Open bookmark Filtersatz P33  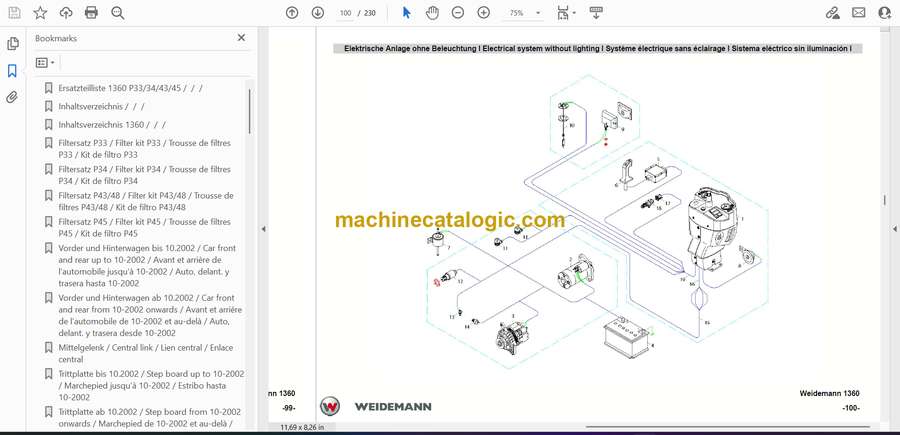click(144, 149)
